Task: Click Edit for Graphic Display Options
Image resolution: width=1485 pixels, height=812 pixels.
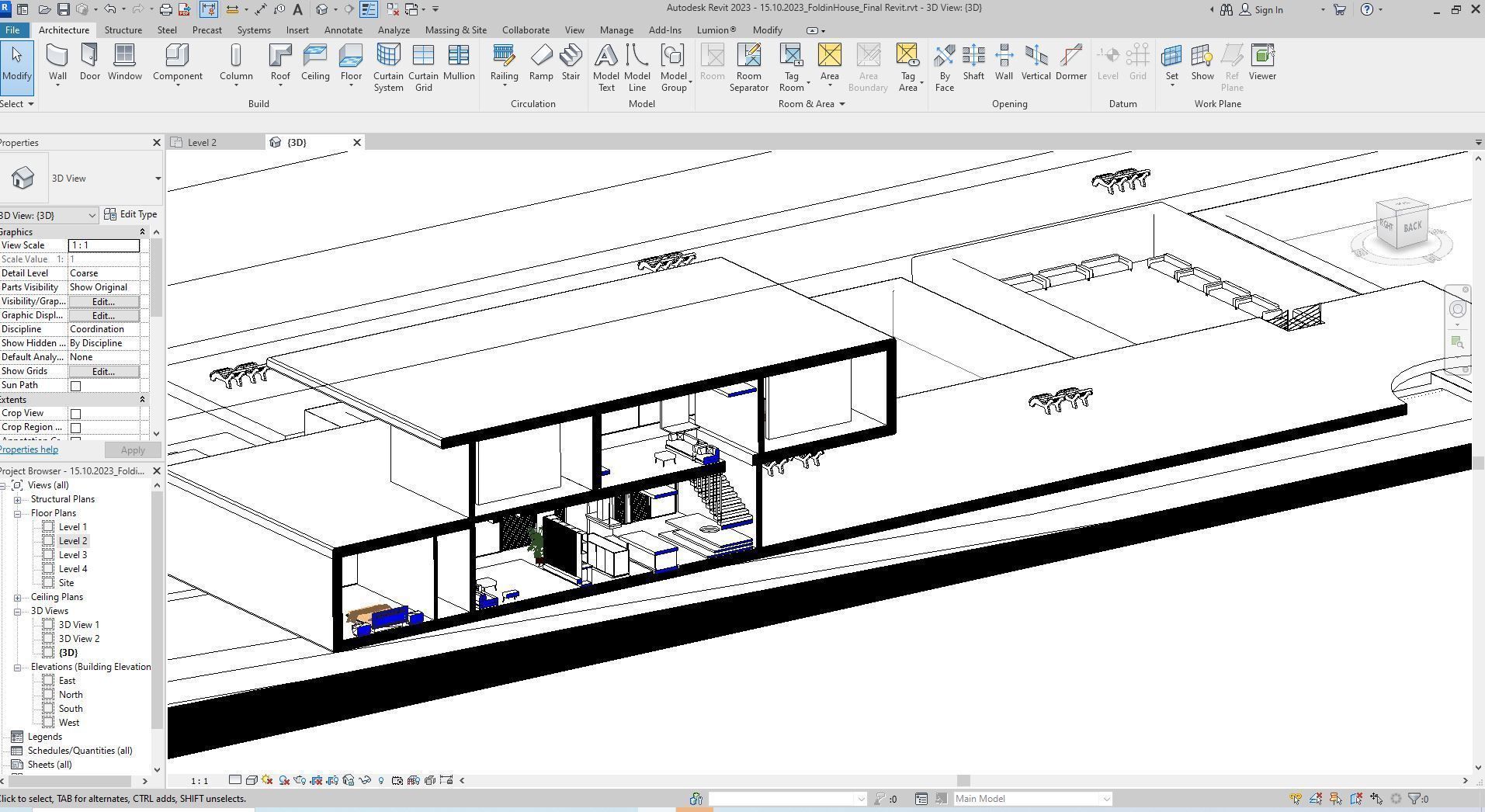Action: 103,316
